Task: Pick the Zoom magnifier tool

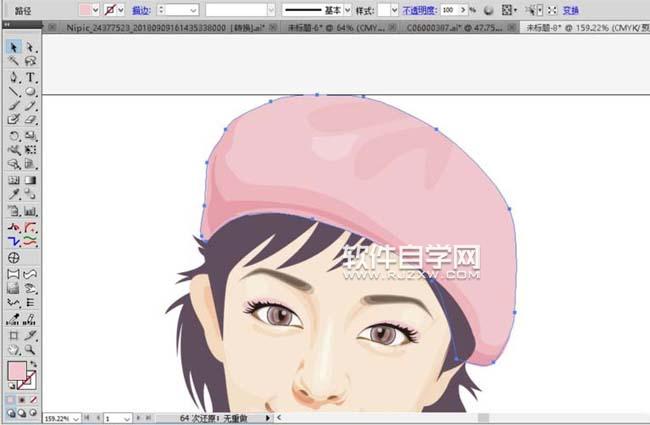Action: click(x=30, y=350)
